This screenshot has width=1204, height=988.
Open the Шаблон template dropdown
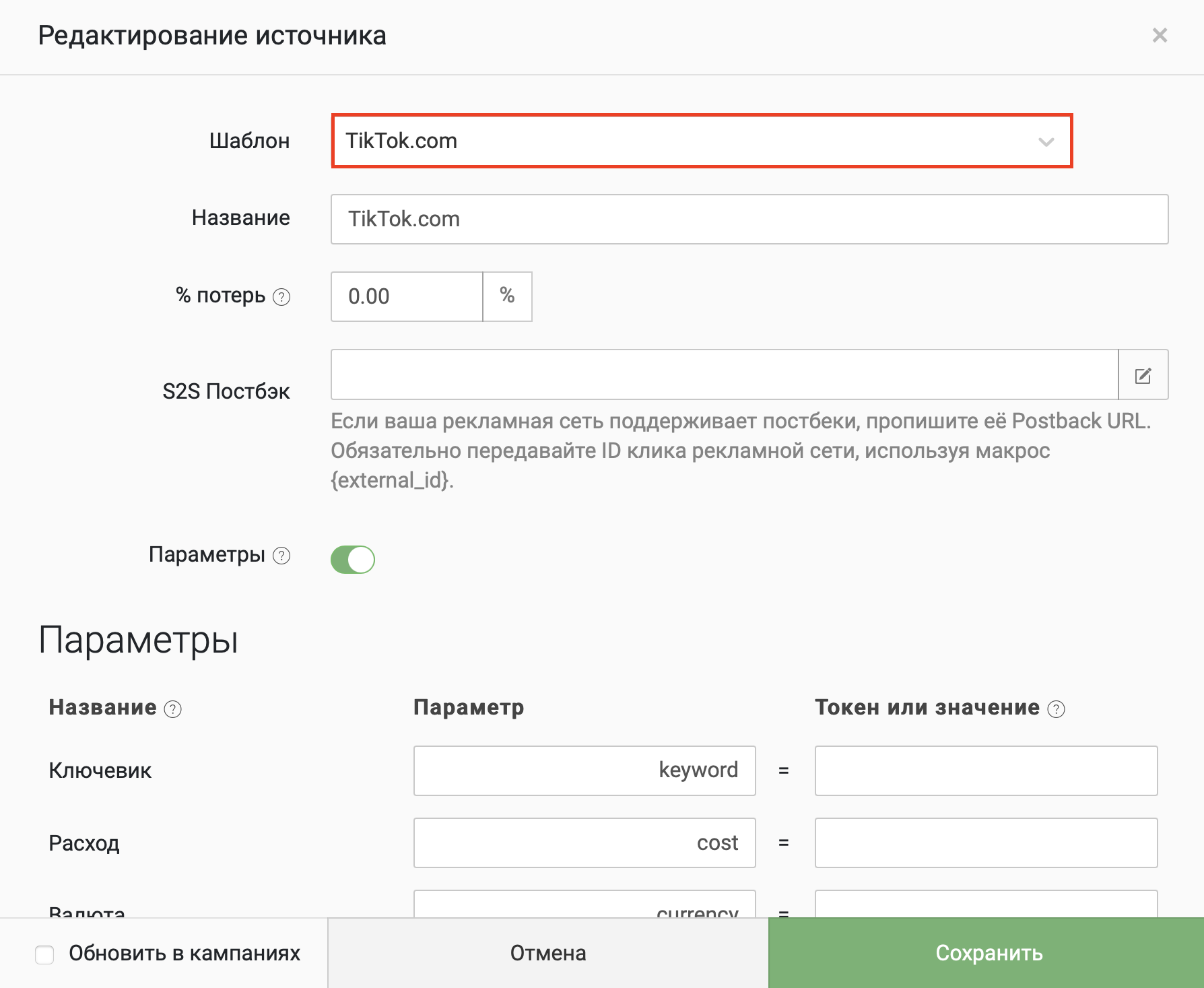point(702,141)
